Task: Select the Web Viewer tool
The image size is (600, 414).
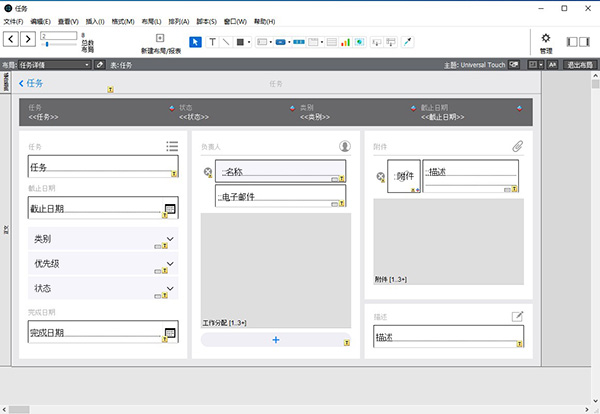Action: point(359,42)
